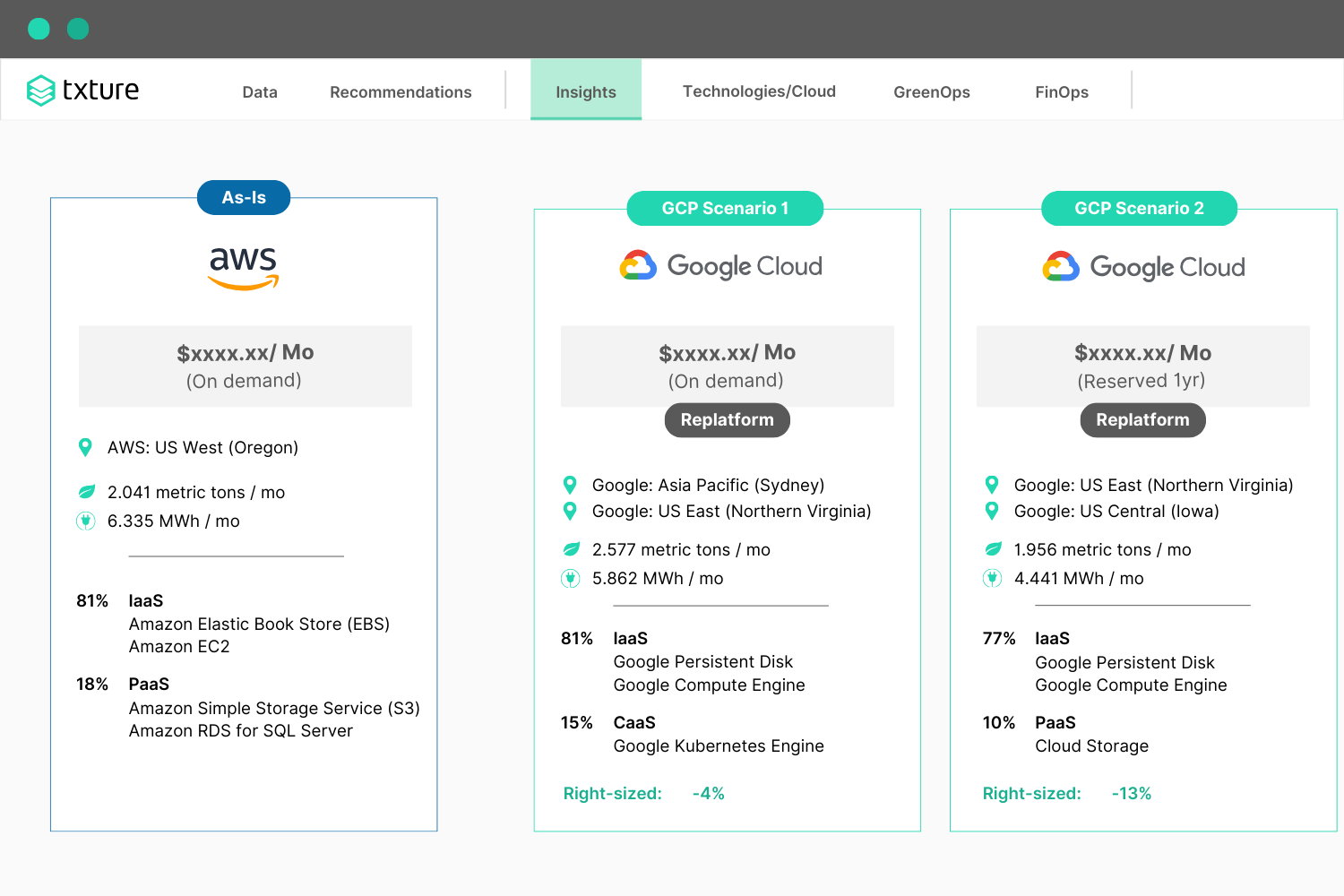This screenshot has width=1344, height=896.
Task: Click 'Google Kubernetes Engine'
Action: pyautogui.click(x=719, y=745)
